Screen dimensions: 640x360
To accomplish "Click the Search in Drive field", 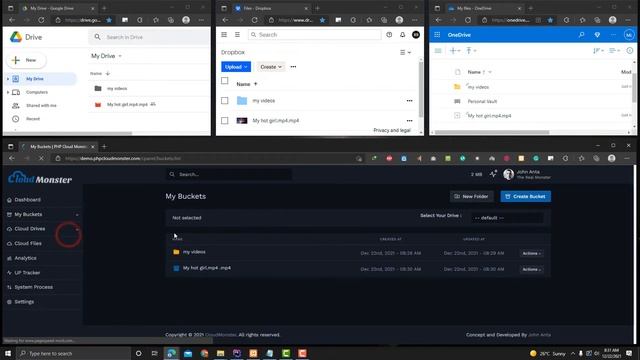I will tap(149, 37).
